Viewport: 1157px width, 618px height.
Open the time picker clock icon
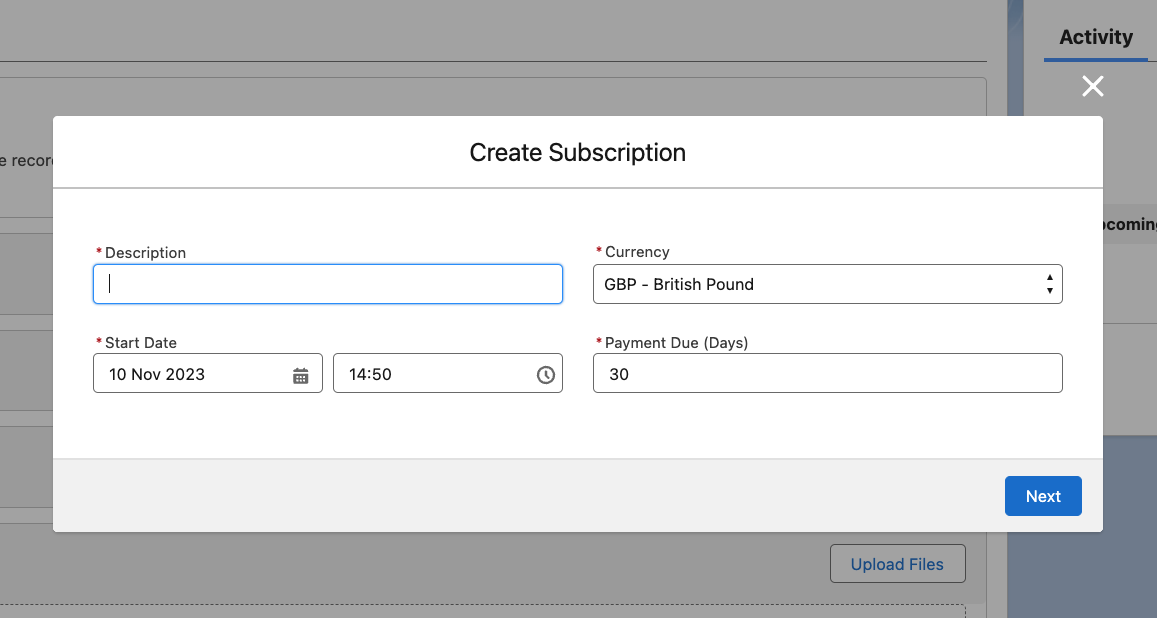click(x=545, y=375)
